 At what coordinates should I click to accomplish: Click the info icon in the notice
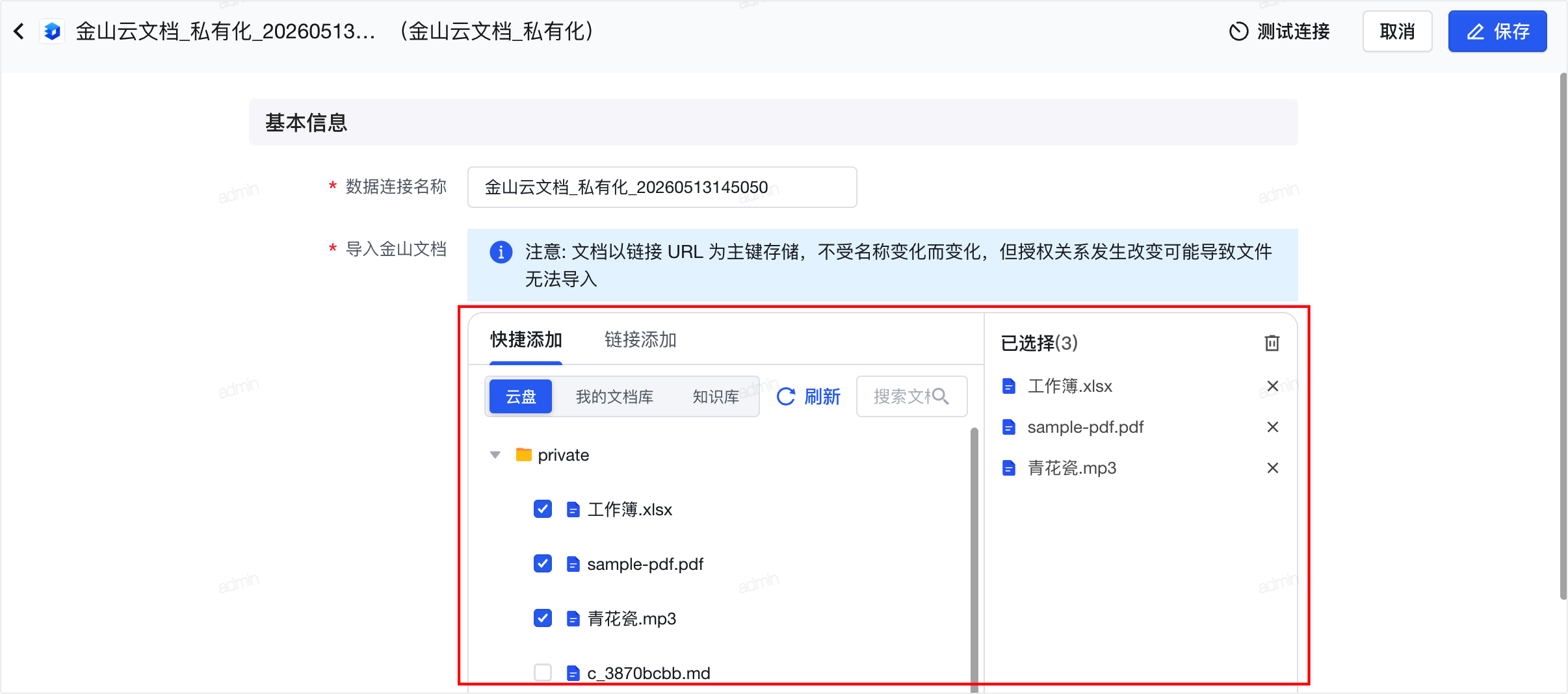click(501, 251)
